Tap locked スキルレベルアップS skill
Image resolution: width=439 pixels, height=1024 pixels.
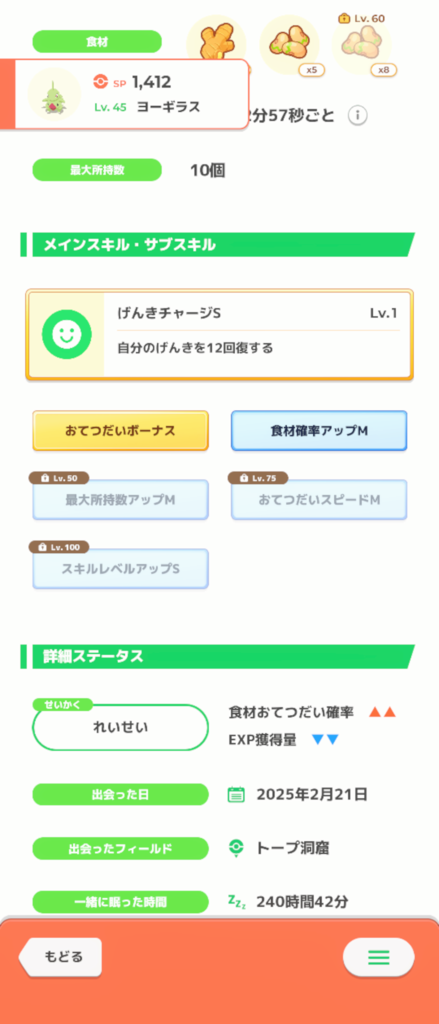point(120,569)
